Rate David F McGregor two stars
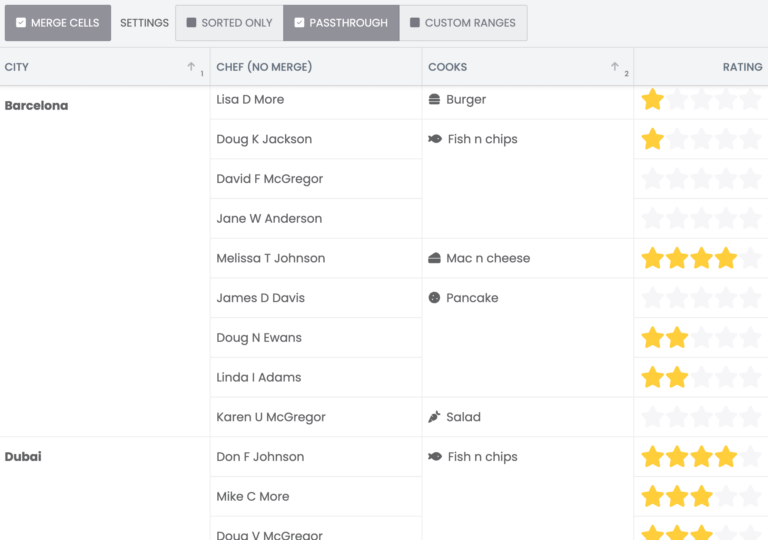768x540 pixels. click(677, 179)
